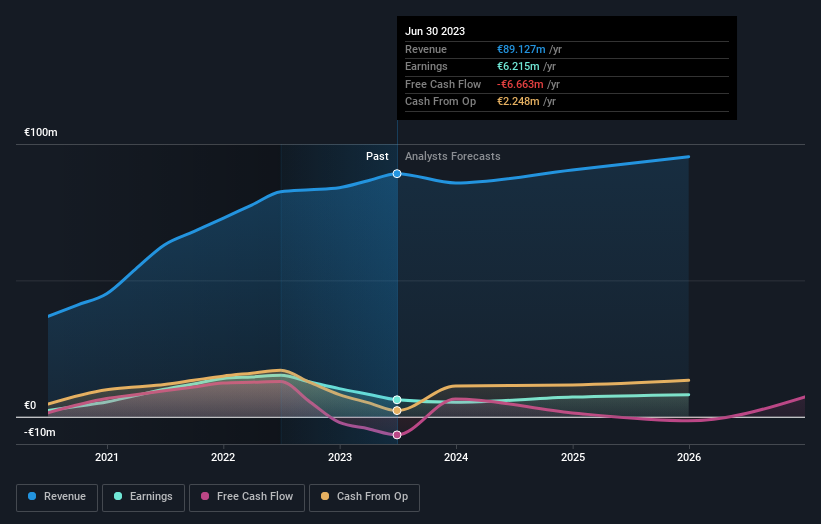Click the -€10m y-axis label
Screen dimensions: 821x524
tap(39, 432)
